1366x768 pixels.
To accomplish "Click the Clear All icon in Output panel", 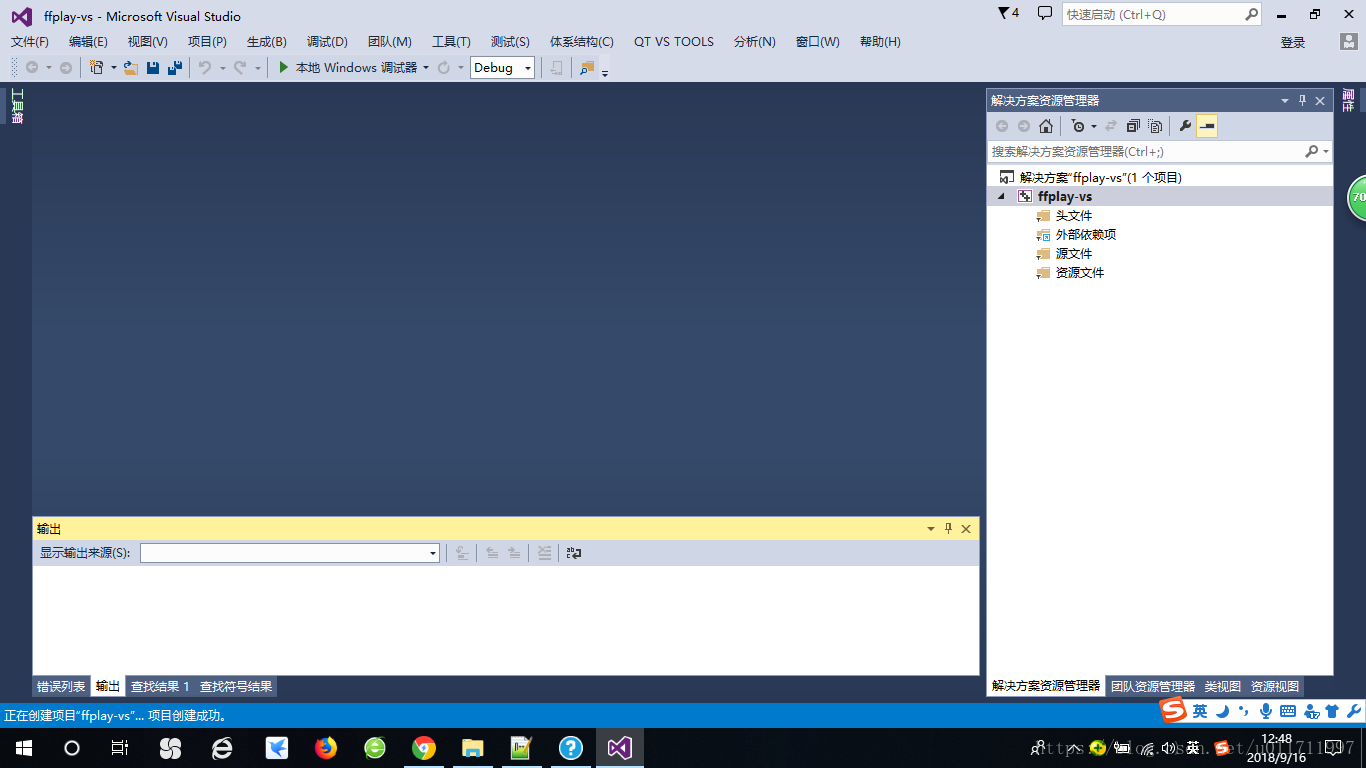I will [x=545, y=553].
